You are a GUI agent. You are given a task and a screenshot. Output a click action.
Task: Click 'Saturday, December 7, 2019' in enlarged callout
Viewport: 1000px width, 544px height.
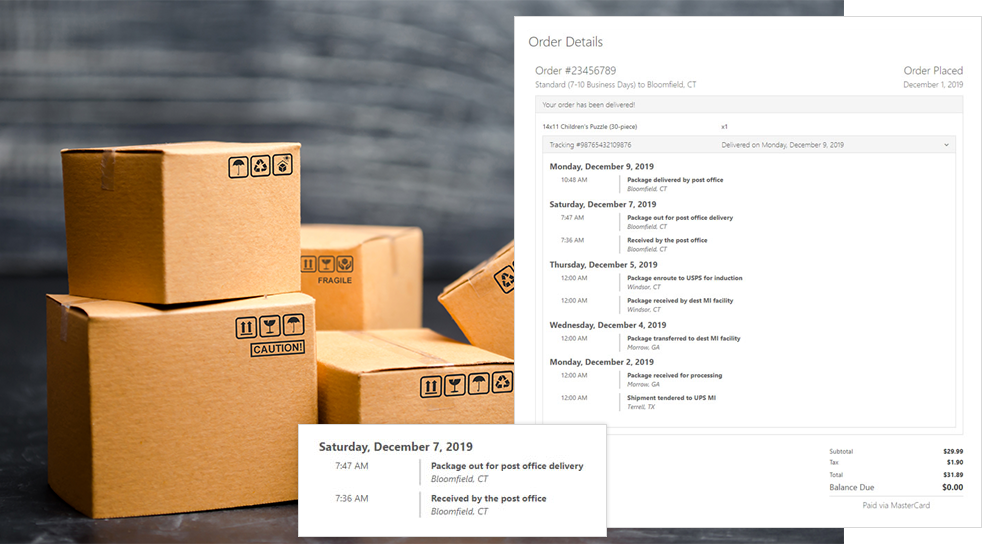[x=395, y=446]
